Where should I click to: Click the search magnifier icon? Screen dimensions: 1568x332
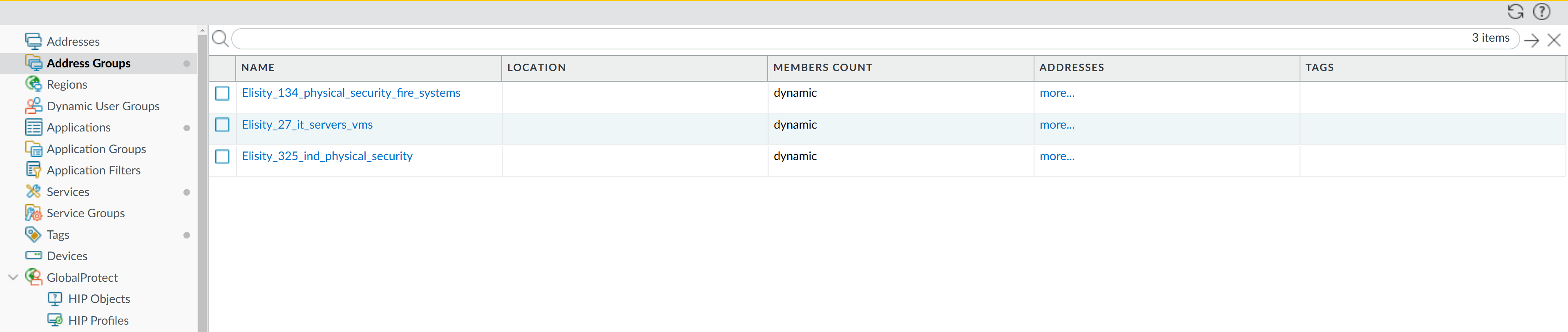220,39
